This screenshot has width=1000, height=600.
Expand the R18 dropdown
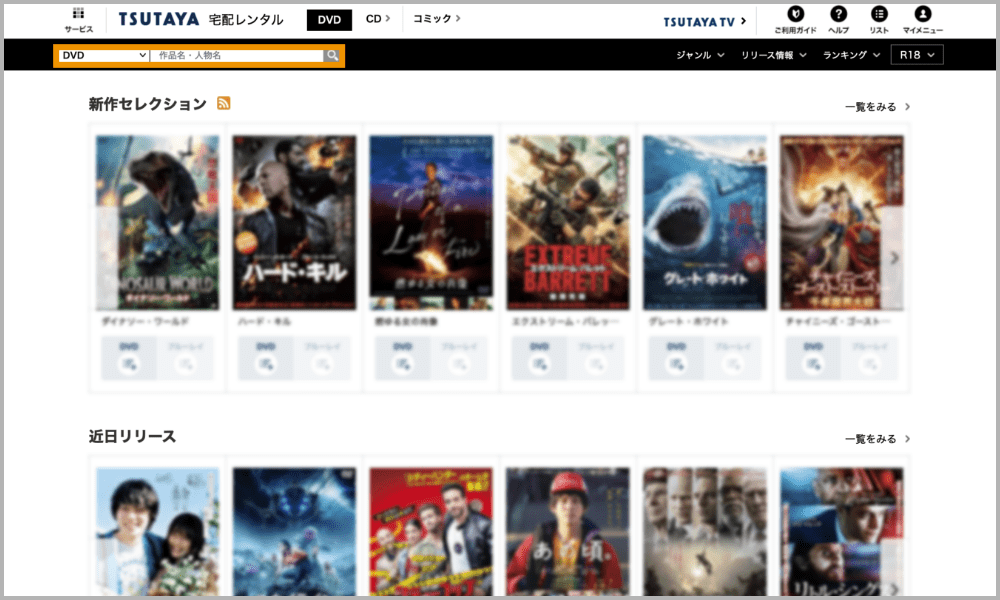[x=917, y=55]
